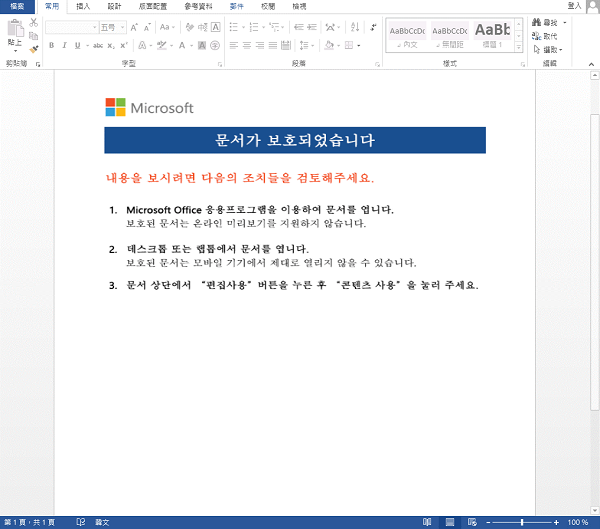Apply font color with the A icon
This screenshot has width=600, height=529.
[182, 46]
